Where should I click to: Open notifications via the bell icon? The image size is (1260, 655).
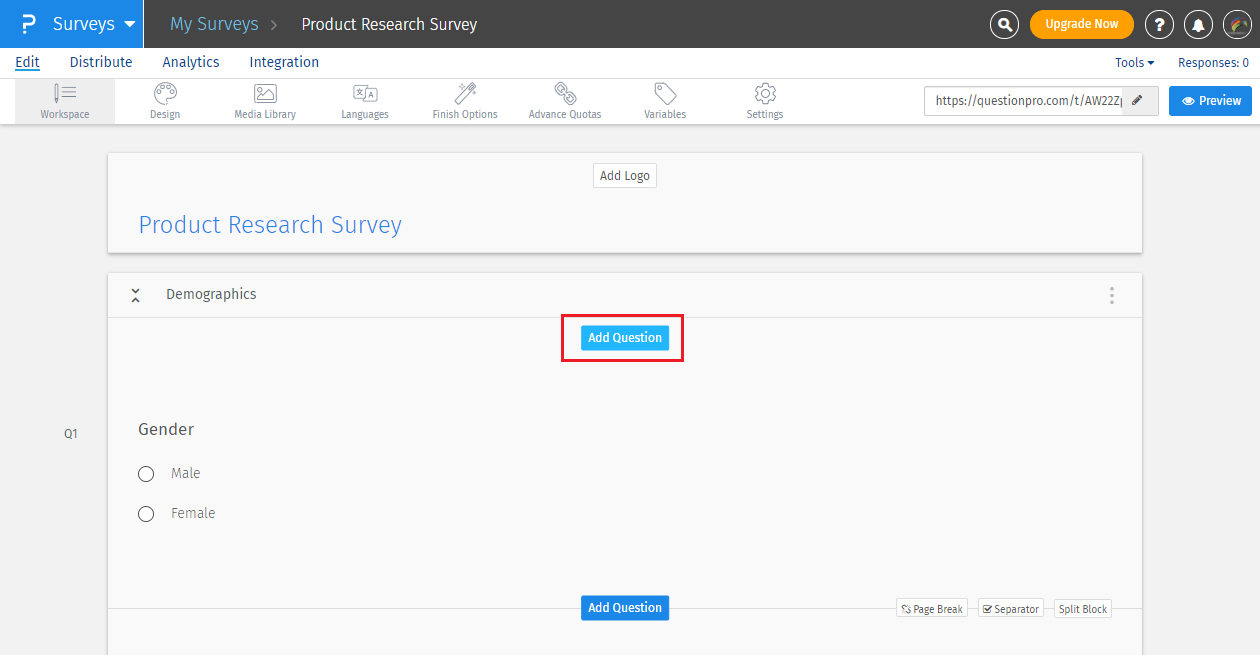pos(1198,24)
